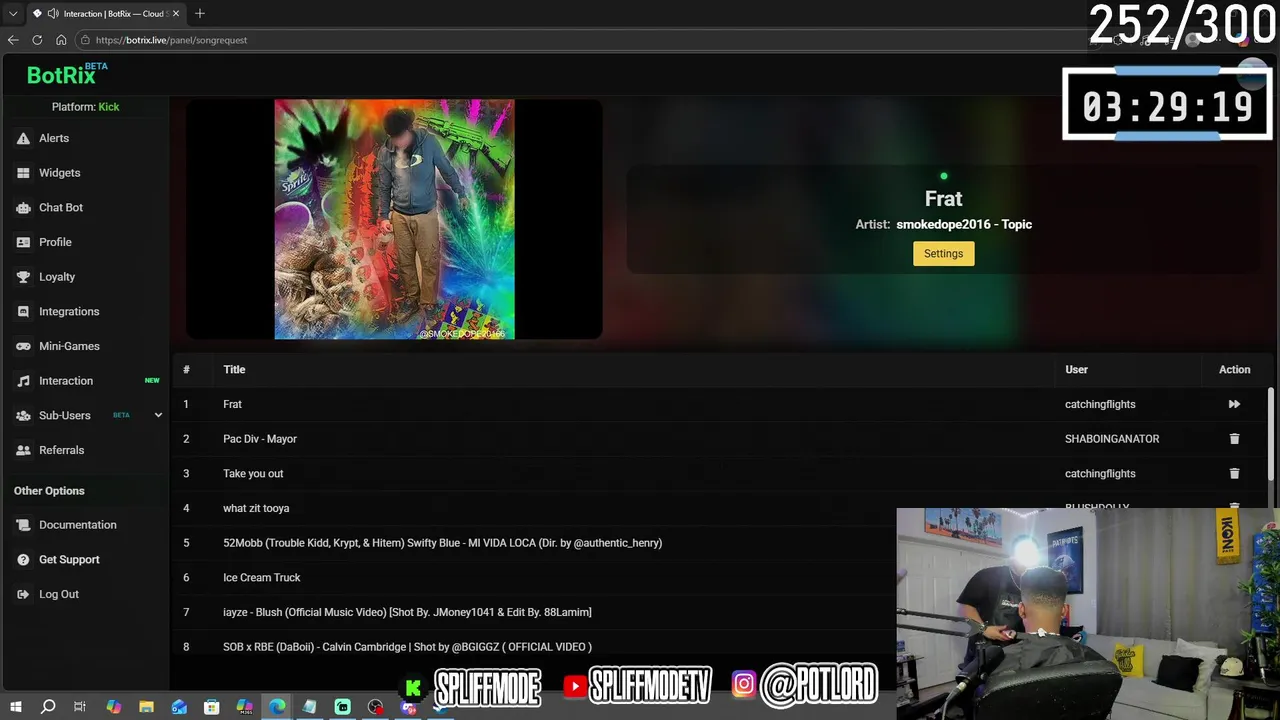Select the Ice Cream Truck title

262,578
